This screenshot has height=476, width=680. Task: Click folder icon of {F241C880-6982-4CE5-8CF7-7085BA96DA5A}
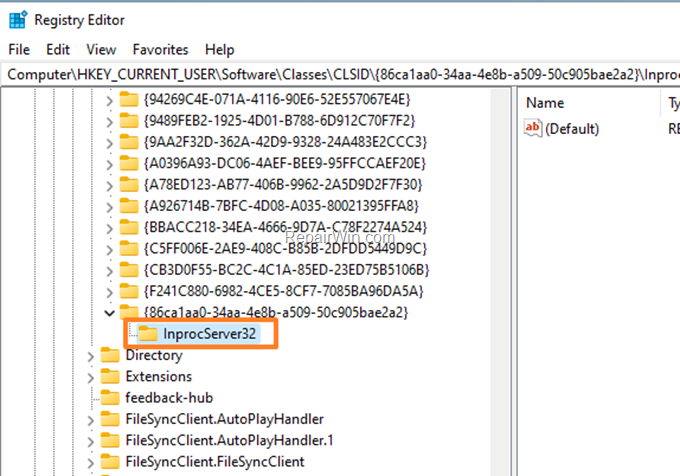pos(129,291)
